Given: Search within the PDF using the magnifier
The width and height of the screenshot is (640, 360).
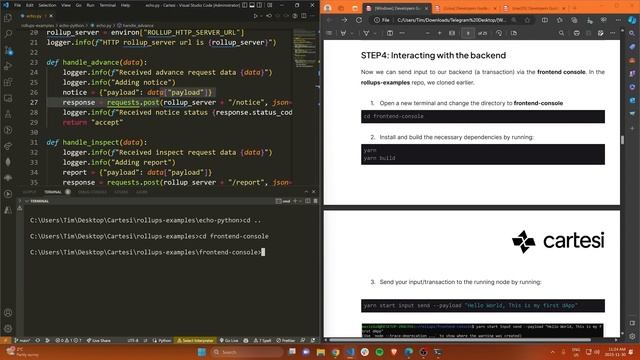Looking at the screenshot, I should coord(561,33).
